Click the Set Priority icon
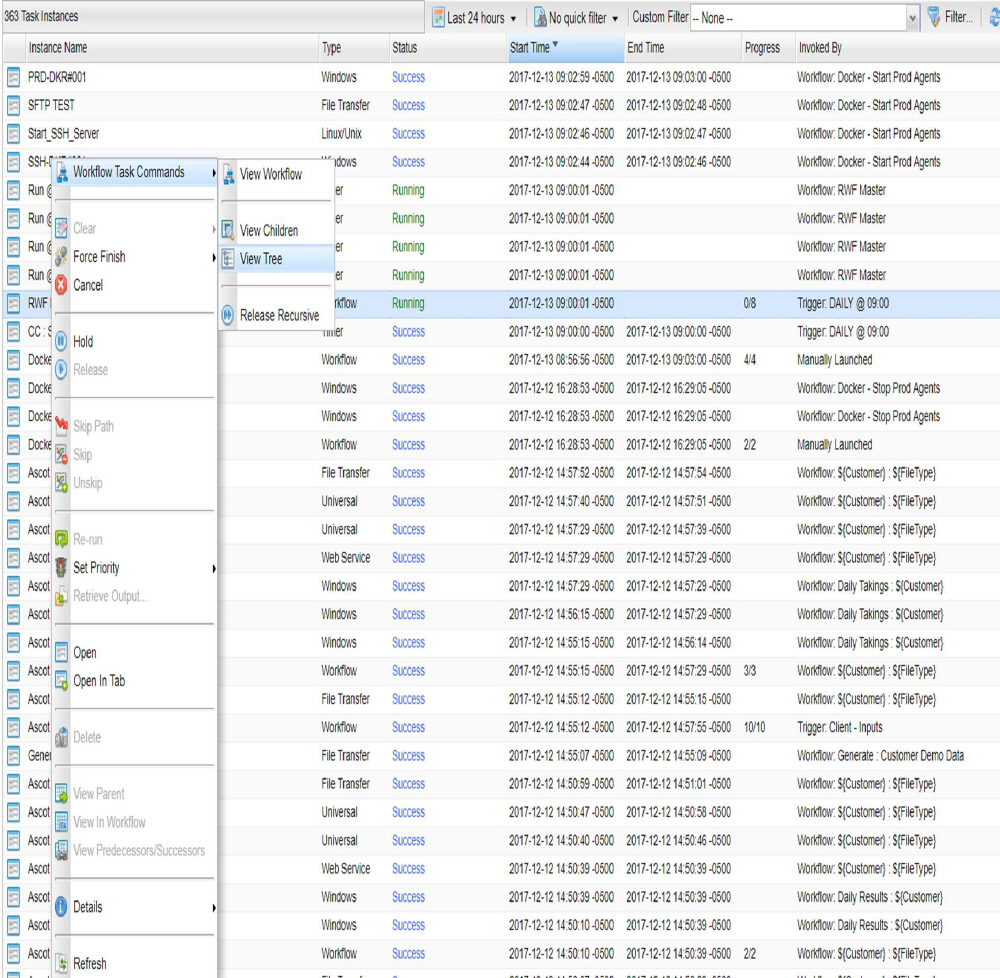The width and height of the screenshot is (1000, 978). (x=59, y=568)
